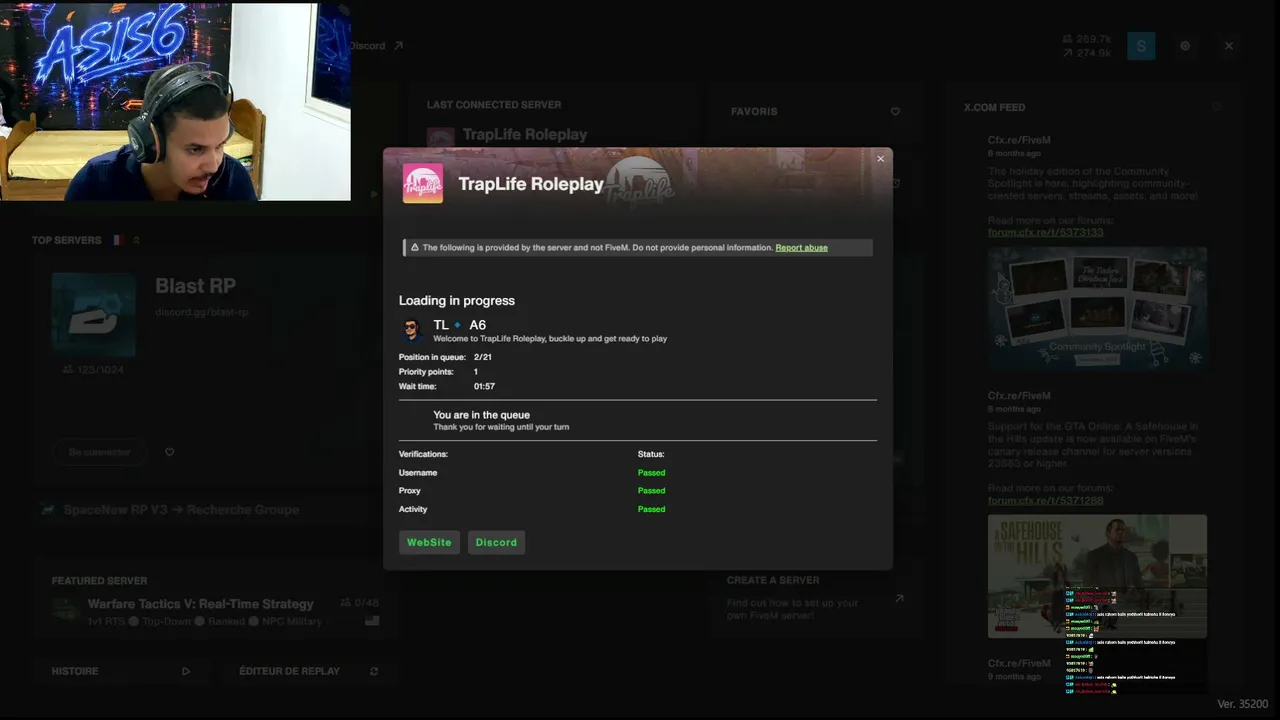
Task: Click the Wait time value 01:57
Action: tap(484, 386)
